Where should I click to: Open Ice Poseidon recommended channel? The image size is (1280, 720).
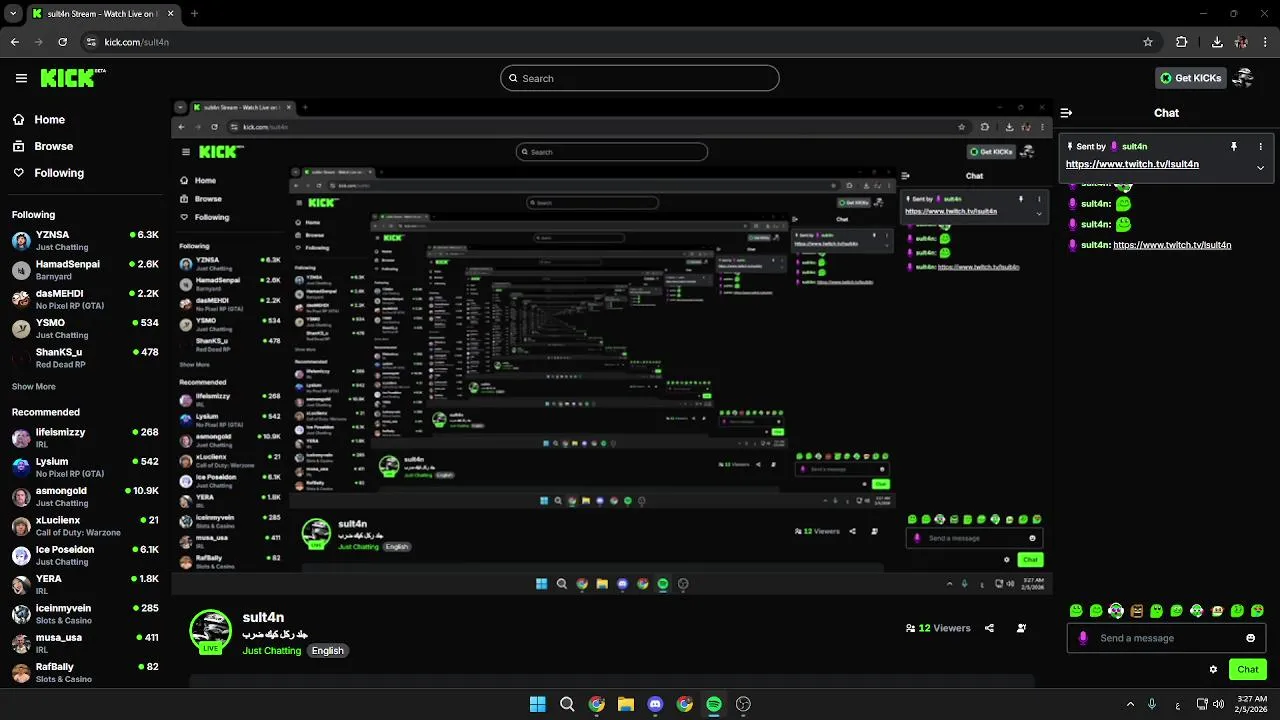[85, 555]
